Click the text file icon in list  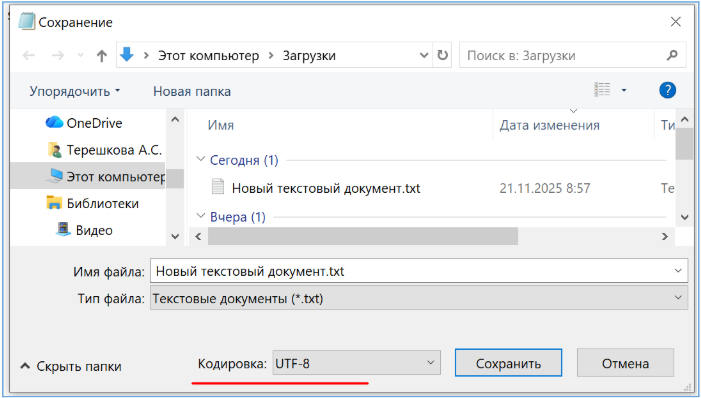pyautogui.click(x=218, y=187)
